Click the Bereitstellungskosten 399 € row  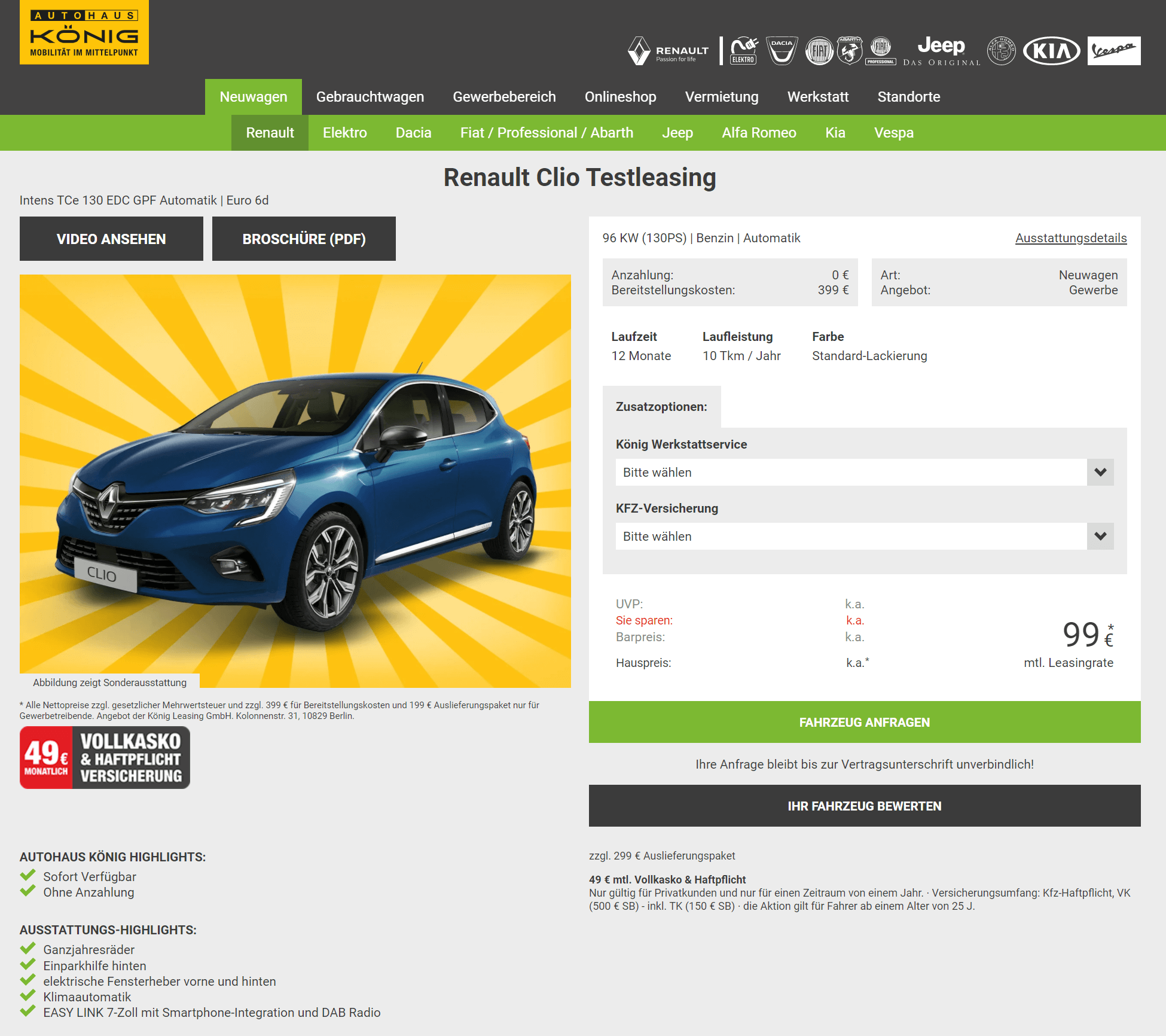pyautogui.click(x=729, y=290)
